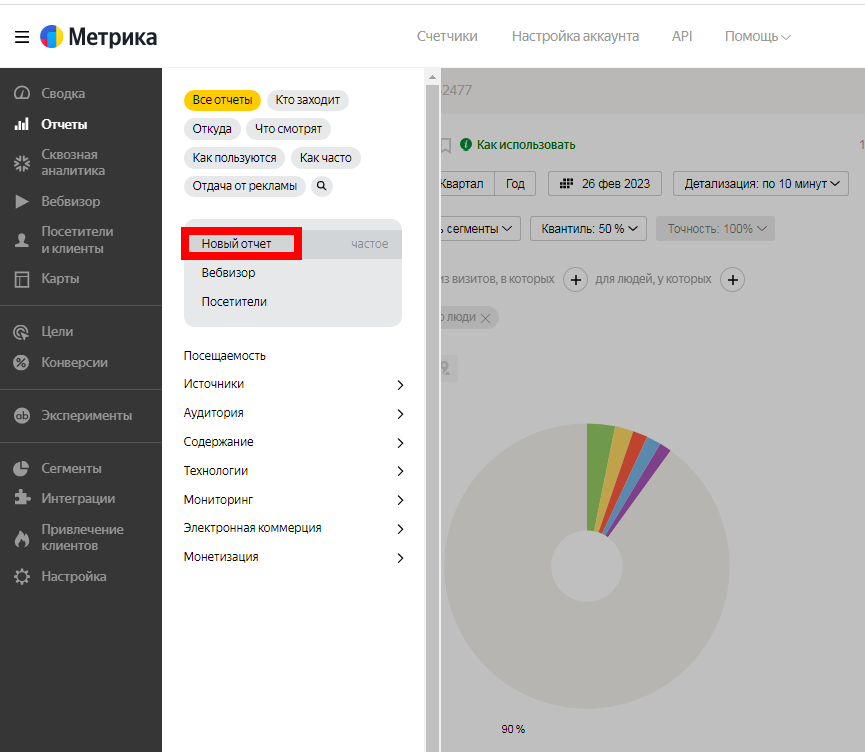Viewport: 865px width, 752px height.
Task: Select the Квартал period button
Action: coord(467,184)
